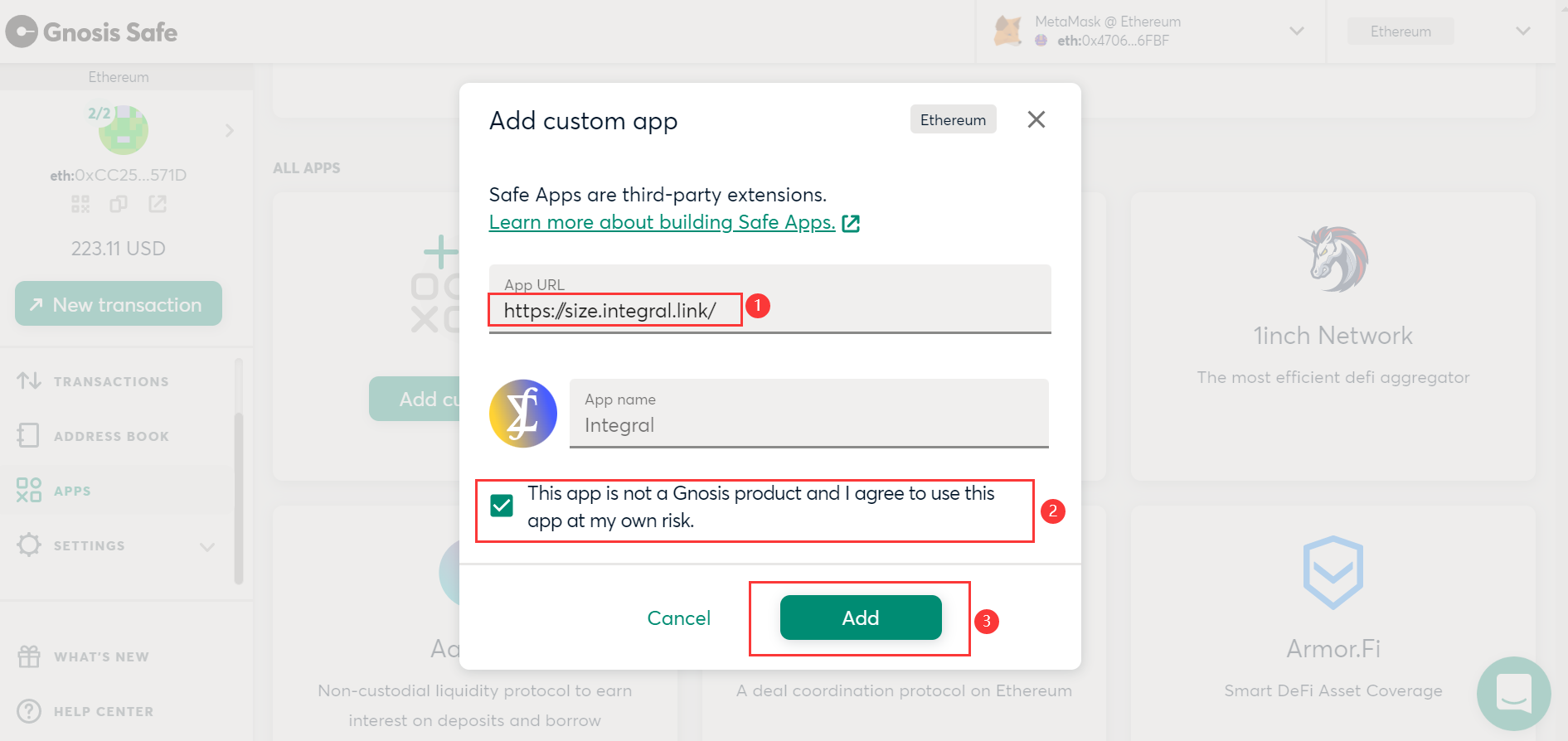The height and width of the screenshot is (741, 1568).
Task: Click the Help Center question mark icon
Action: tap(29, 711)
